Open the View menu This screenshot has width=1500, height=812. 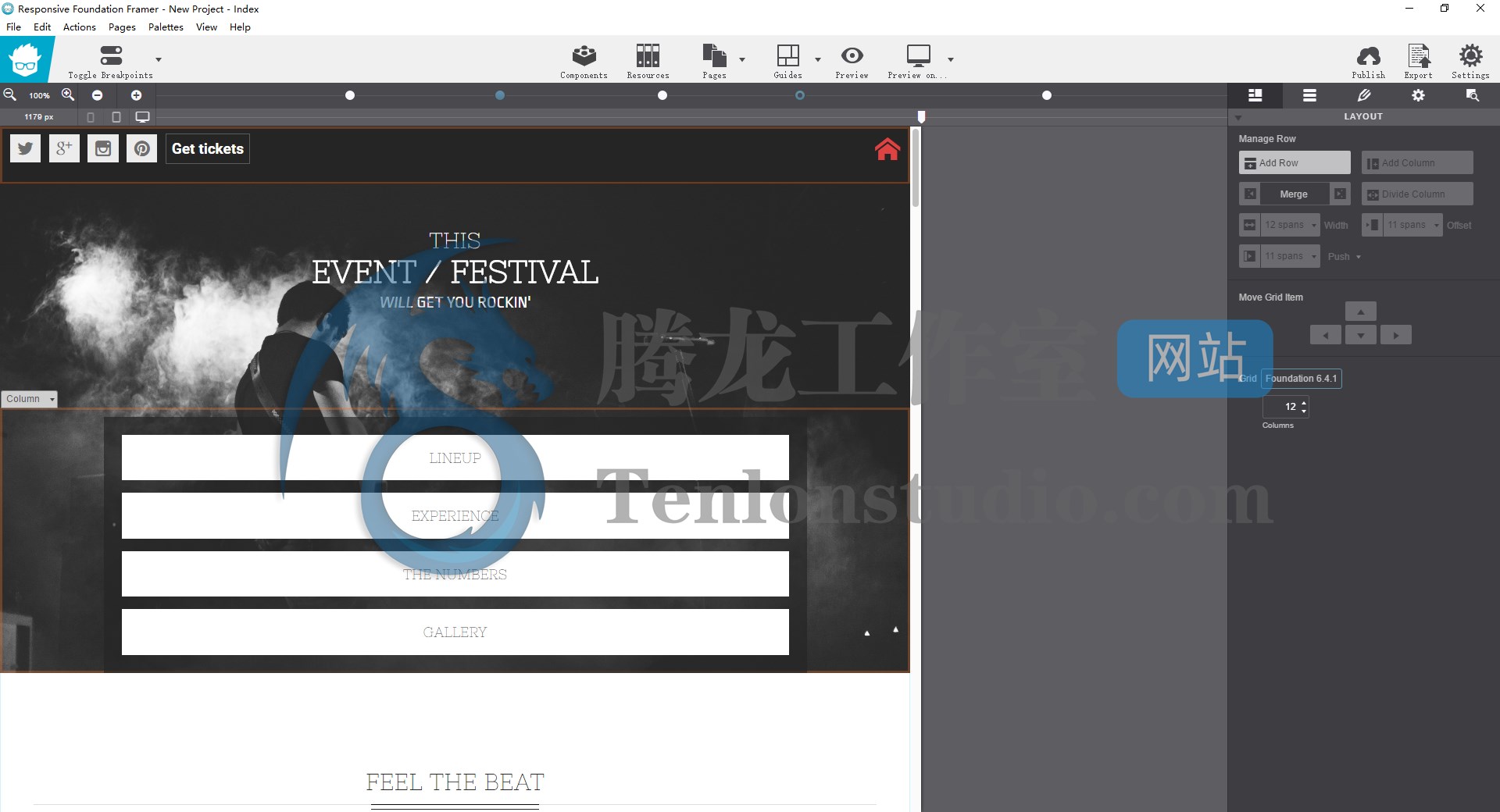point(206,27)
